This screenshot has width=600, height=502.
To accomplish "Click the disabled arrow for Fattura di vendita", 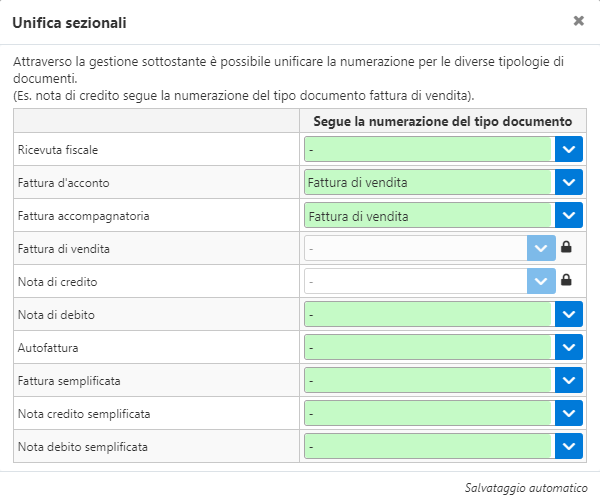I will (541, 248).
